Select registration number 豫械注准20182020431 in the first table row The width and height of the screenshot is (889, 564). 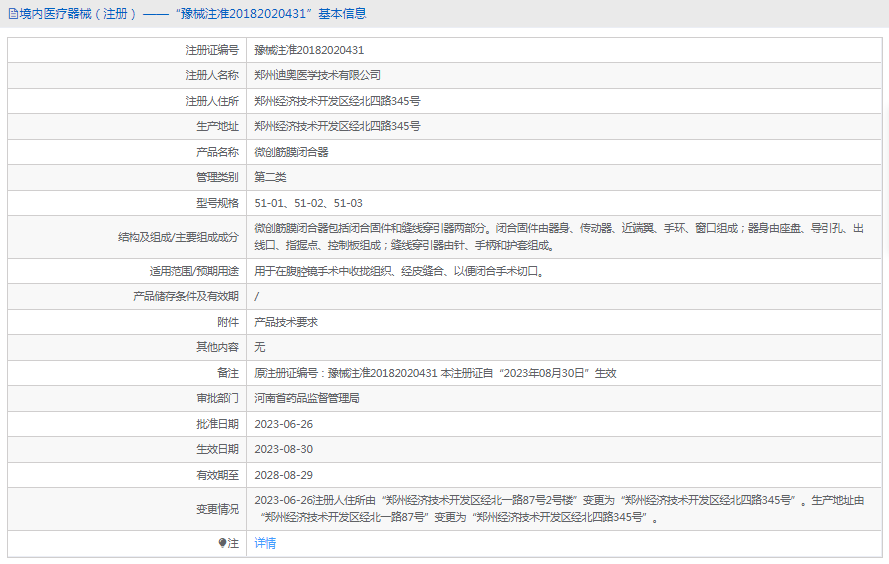pyautogui.click(x=309, y=50)
